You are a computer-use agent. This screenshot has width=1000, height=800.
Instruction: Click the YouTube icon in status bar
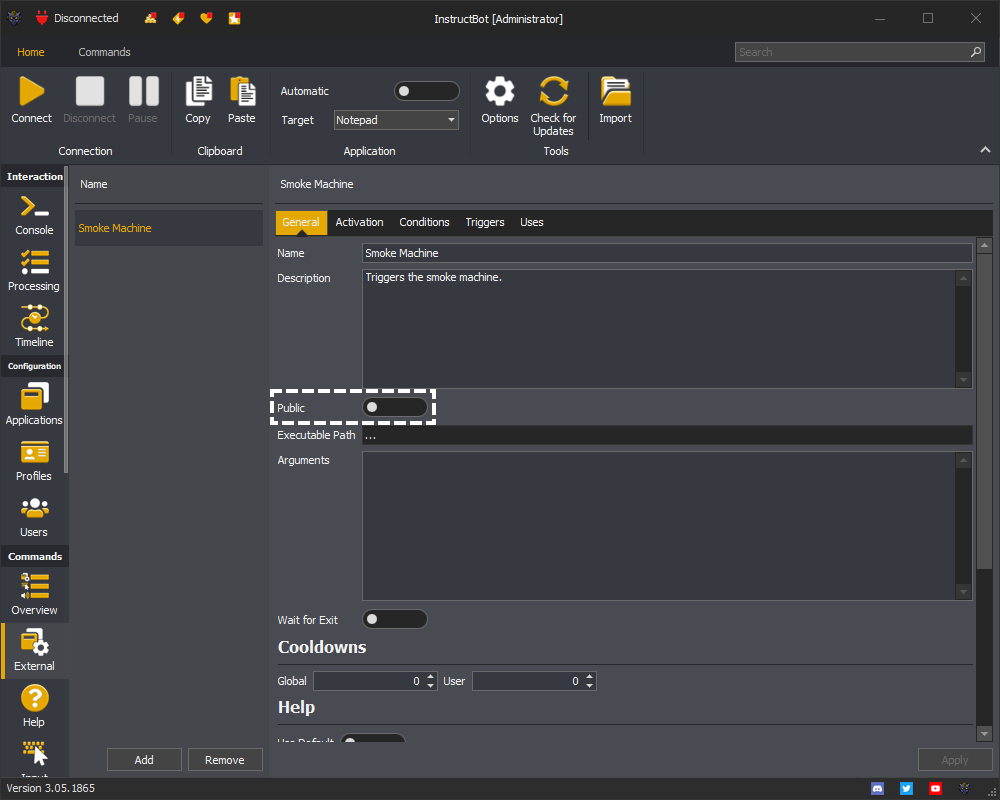[935, 789]
